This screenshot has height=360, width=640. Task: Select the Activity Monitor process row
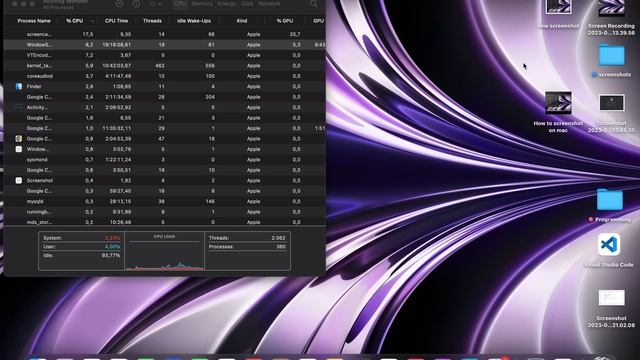pyautogui.click(x=164, y=107)
